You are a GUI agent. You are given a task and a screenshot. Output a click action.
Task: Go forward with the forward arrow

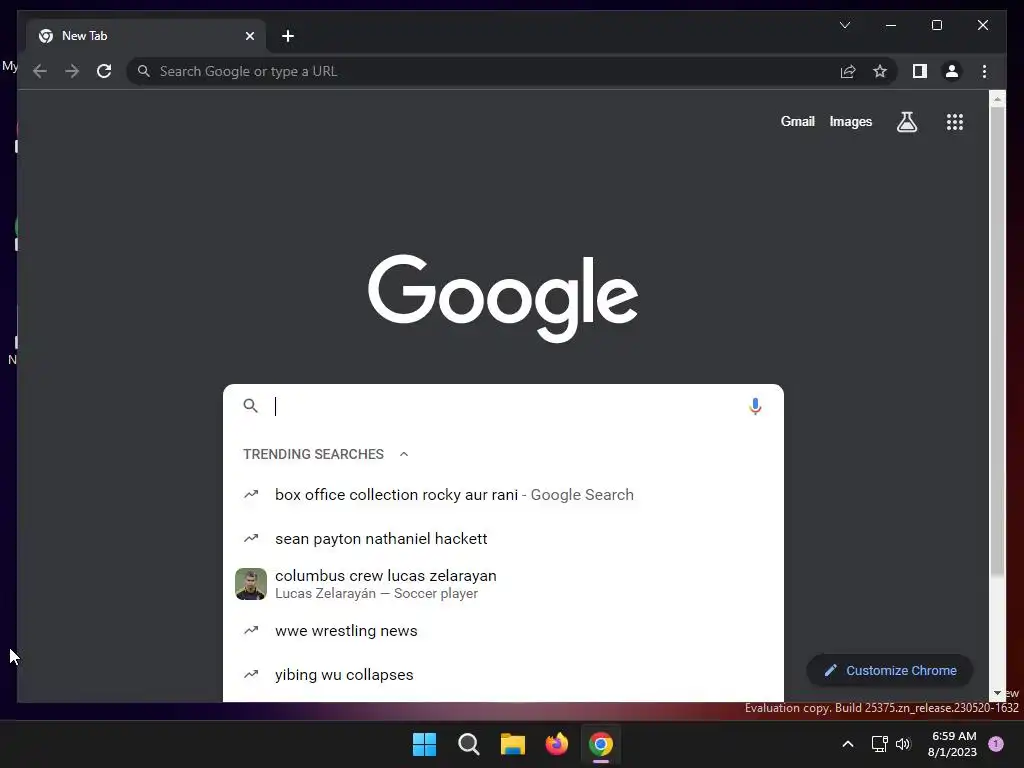click(x=72, y=71)
